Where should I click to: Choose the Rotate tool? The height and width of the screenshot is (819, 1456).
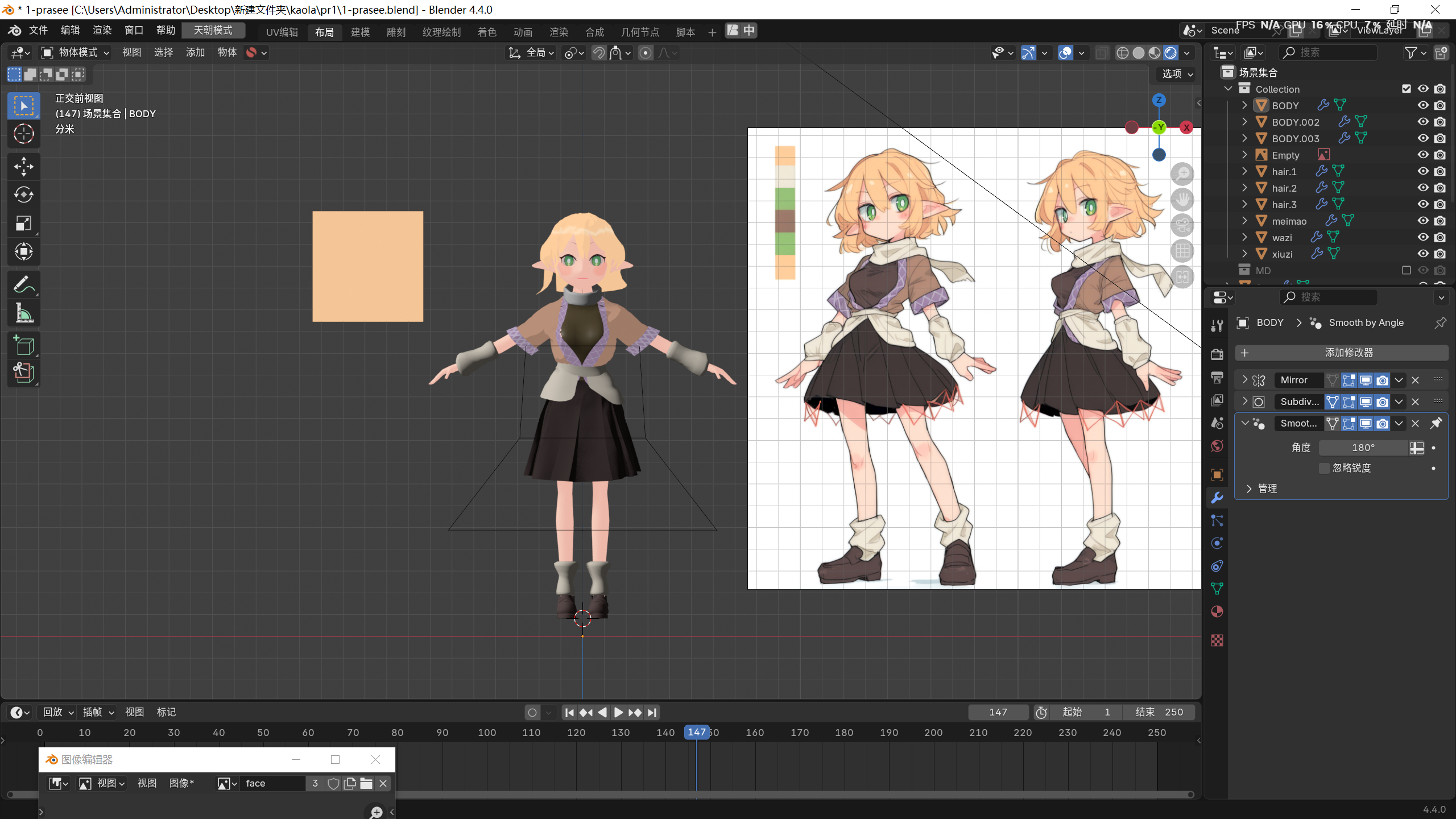click(23, 195)
